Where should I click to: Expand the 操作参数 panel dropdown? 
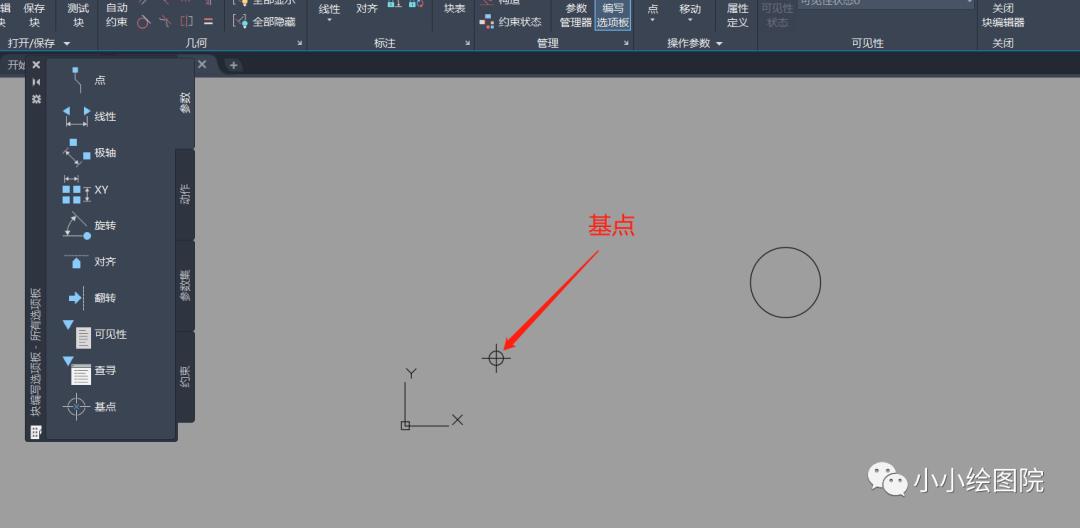point(720,43)
